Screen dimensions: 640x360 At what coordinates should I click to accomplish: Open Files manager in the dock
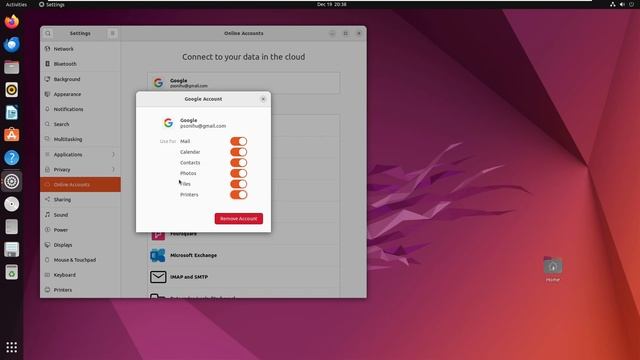click(x=11, y=67)
